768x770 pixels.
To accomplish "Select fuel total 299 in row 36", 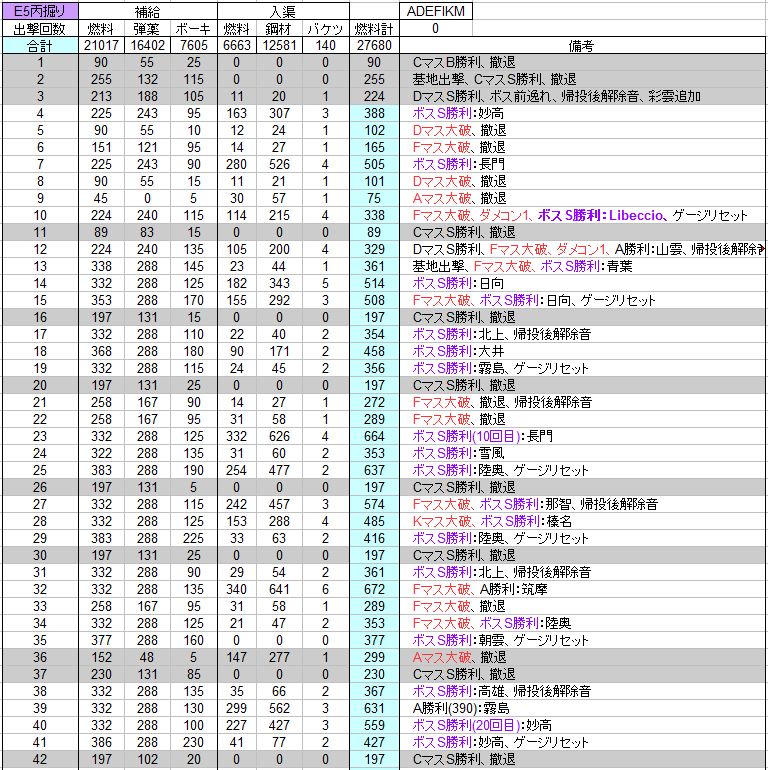I will coord(374,658).
